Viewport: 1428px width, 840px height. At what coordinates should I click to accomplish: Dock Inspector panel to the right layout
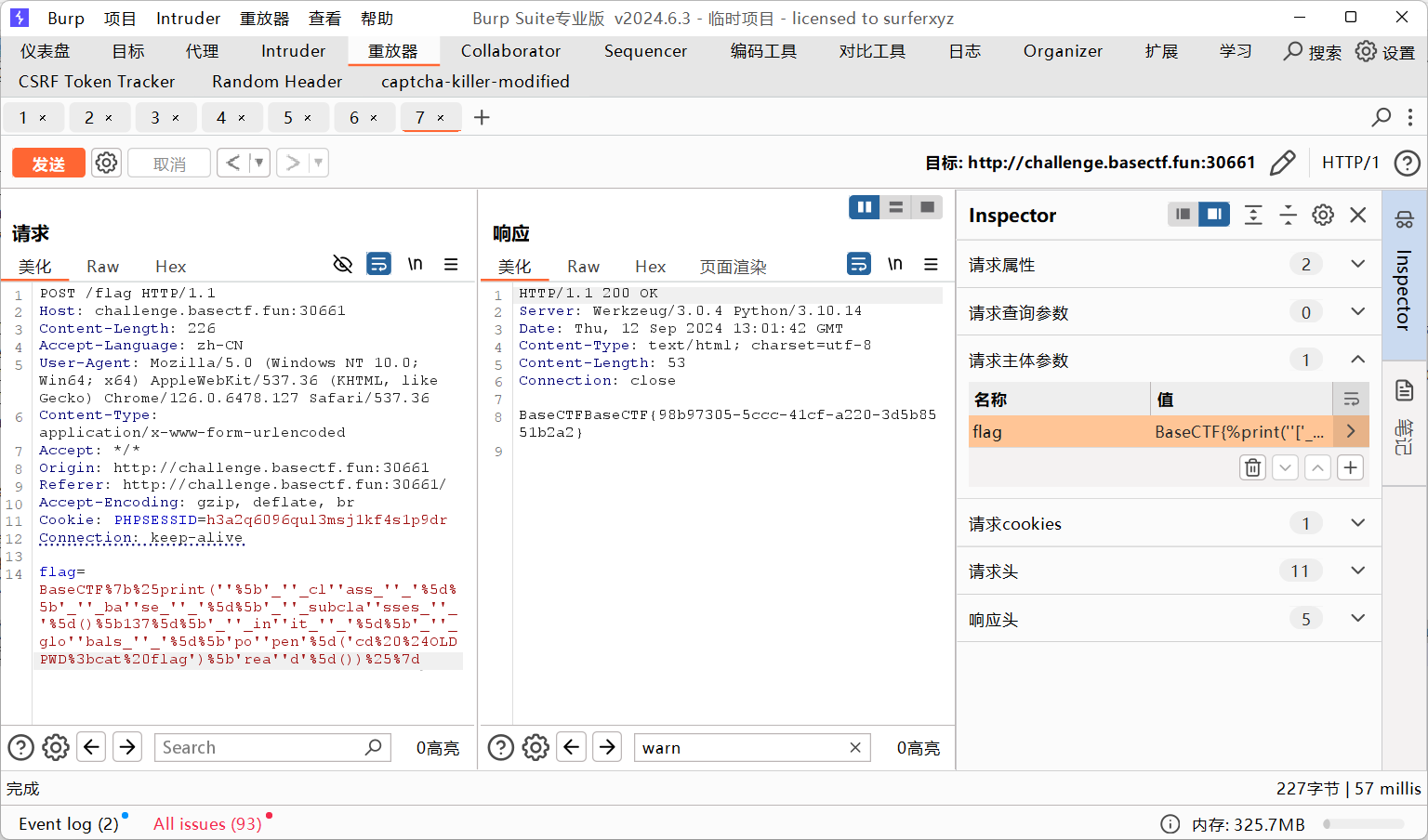pos(1214,215)
